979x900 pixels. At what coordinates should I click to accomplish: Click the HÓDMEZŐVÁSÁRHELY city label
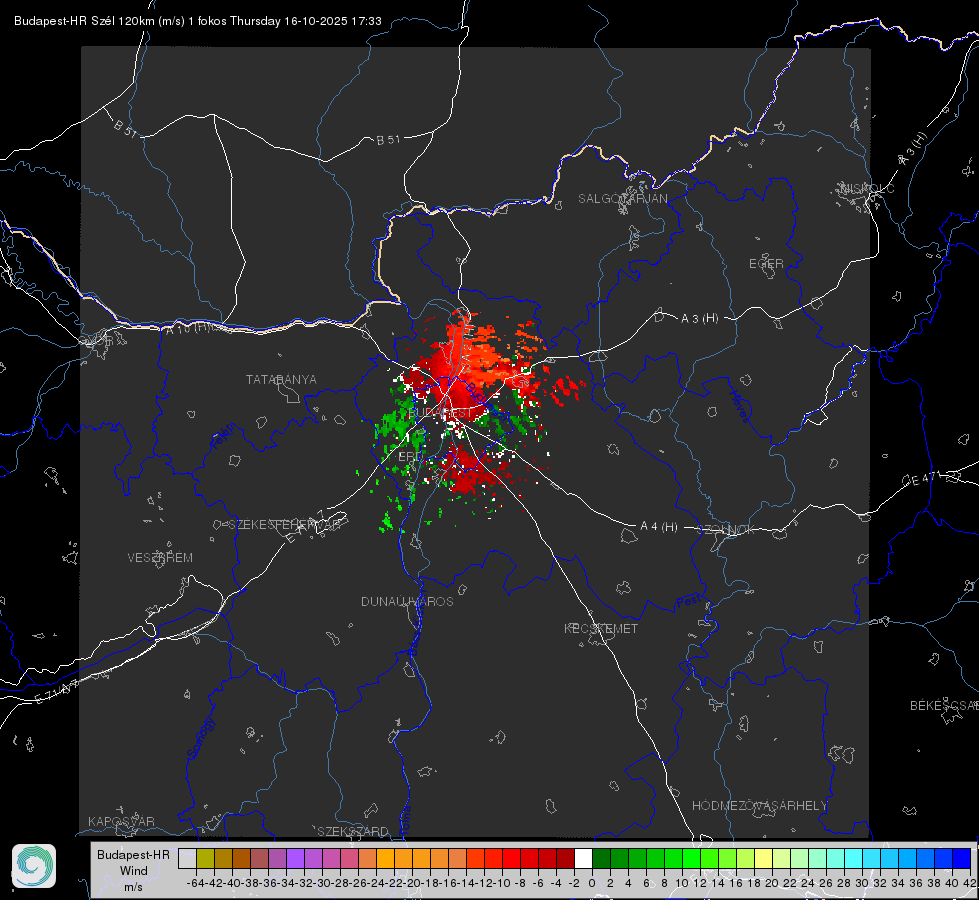(759, 806)
